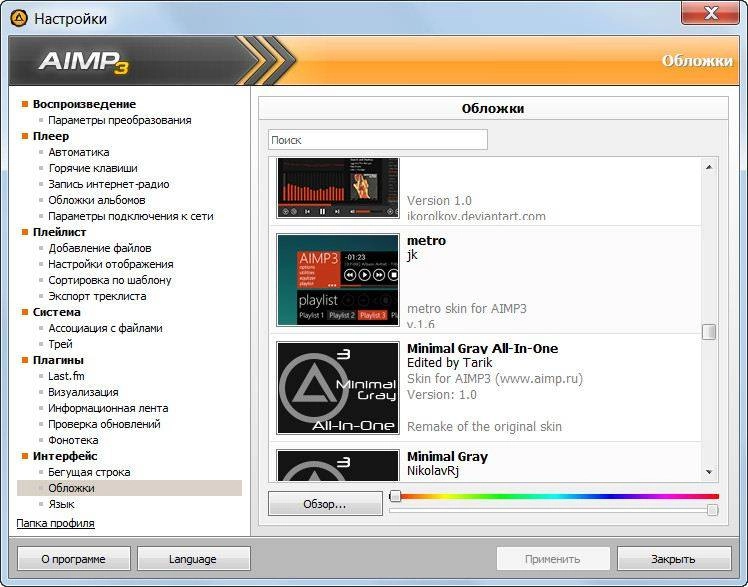
Task: Click the skin list scroll up arrow
Action: pos(709,167)
